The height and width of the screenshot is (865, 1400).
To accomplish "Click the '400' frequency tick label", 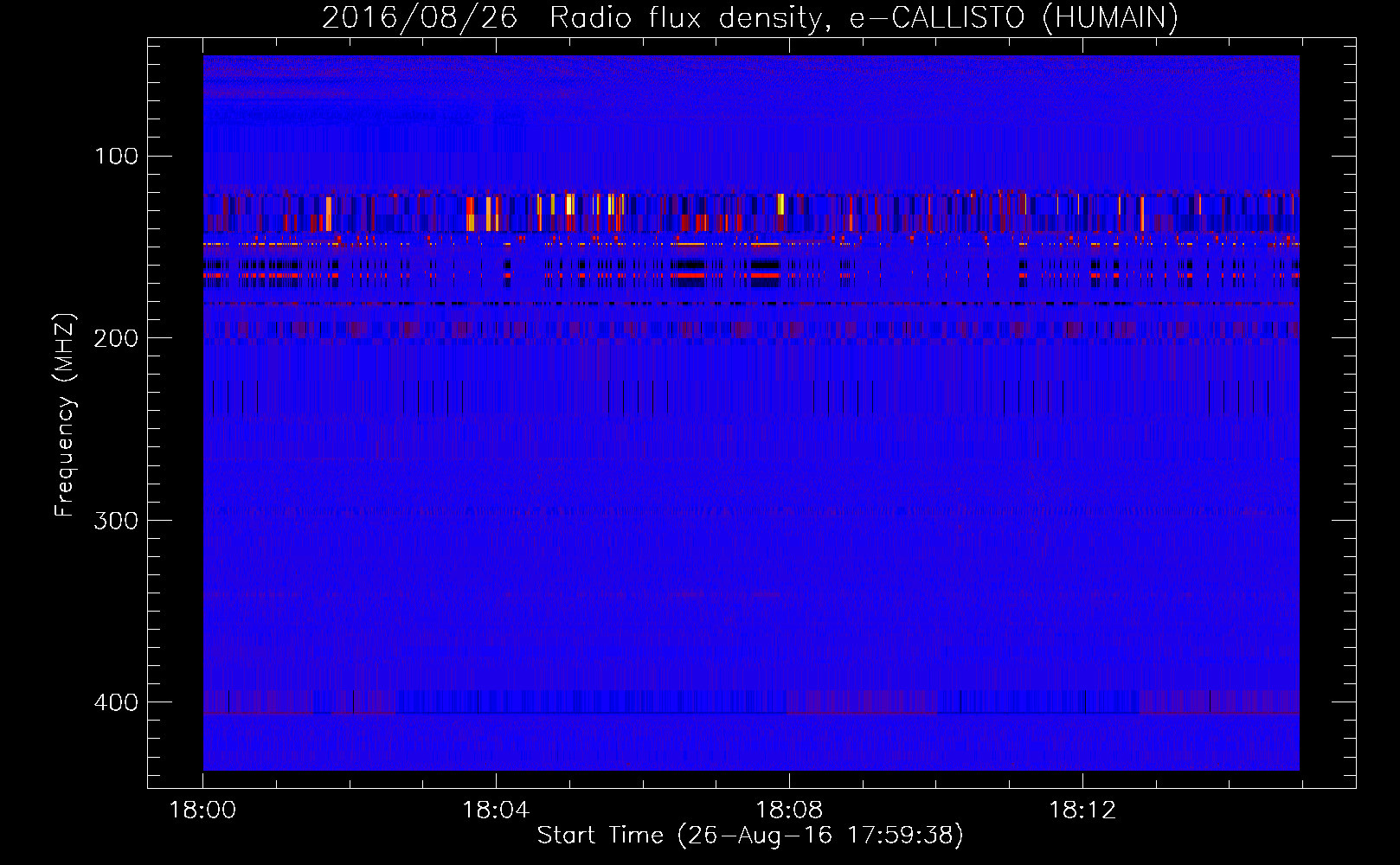I will [116, 702].
